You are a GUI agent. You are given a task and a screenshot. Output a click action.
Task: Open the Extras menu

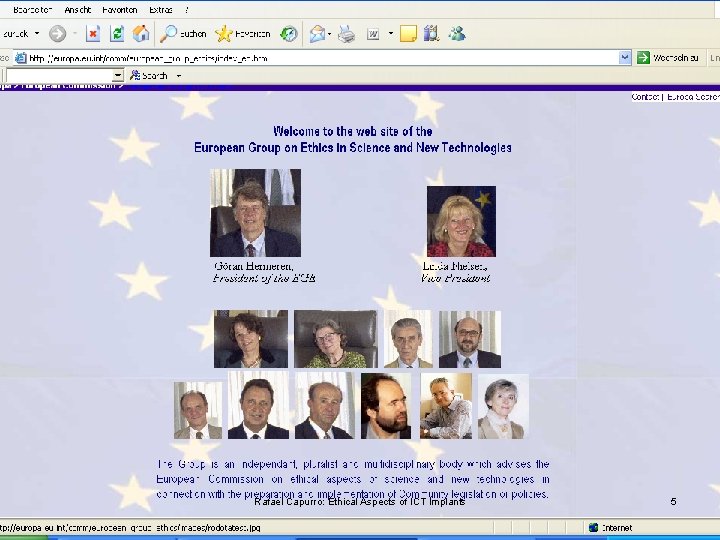coord(161,10)
